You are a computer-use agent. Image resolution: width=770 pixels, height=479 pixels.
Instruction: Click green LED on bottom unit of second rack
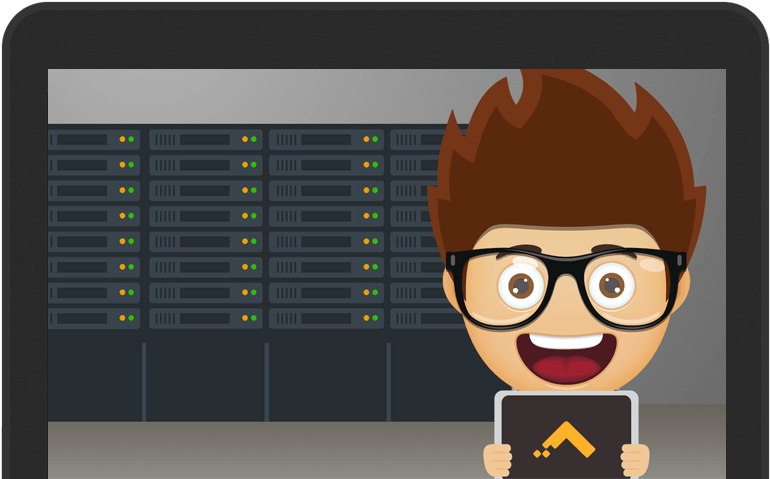254,319
